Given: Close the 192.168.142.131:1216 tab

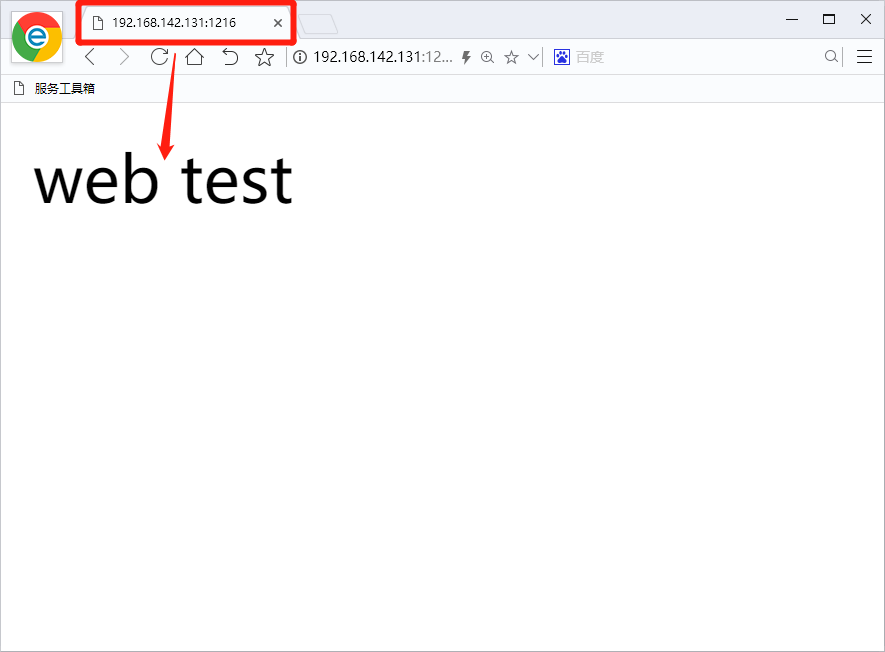Looking at the screenshot, I should click(x=278, y=23).
